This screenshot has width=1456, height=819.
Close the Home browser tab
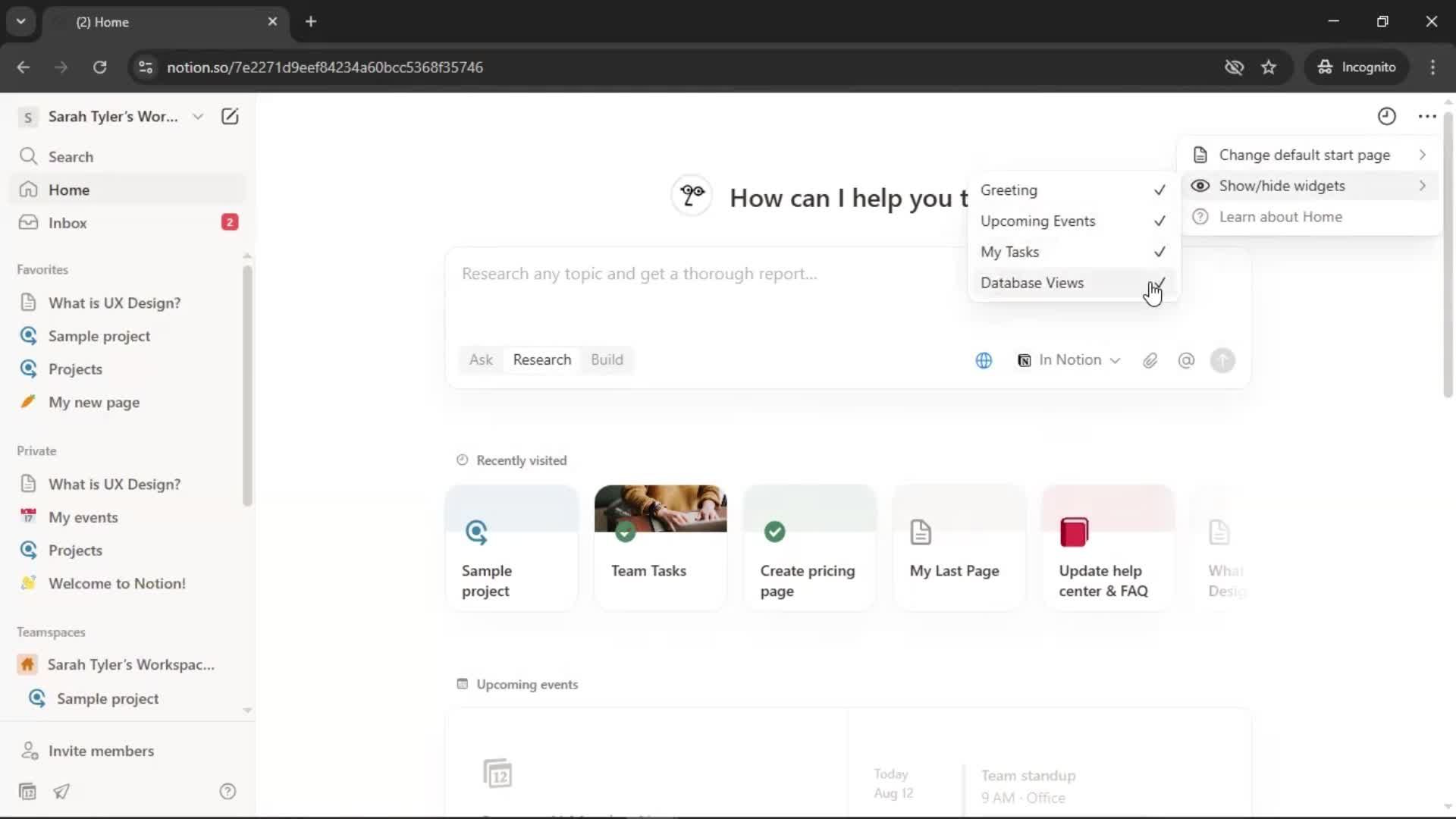[272, 22]
